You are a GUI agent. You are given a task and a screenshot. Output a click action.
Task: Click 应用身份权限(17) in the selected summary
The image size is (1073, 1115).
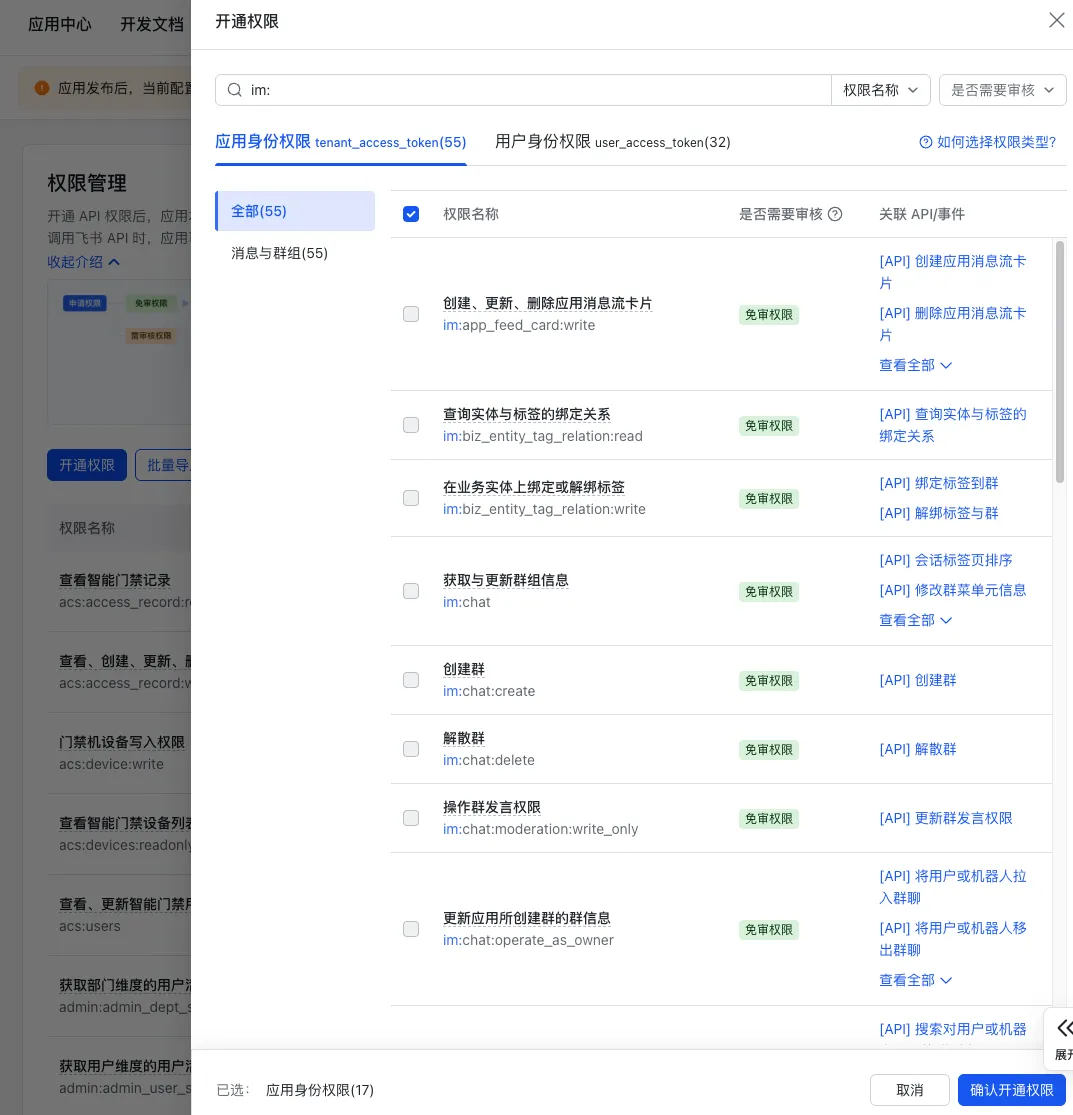pyautogui.click(x=319, y=1089)
